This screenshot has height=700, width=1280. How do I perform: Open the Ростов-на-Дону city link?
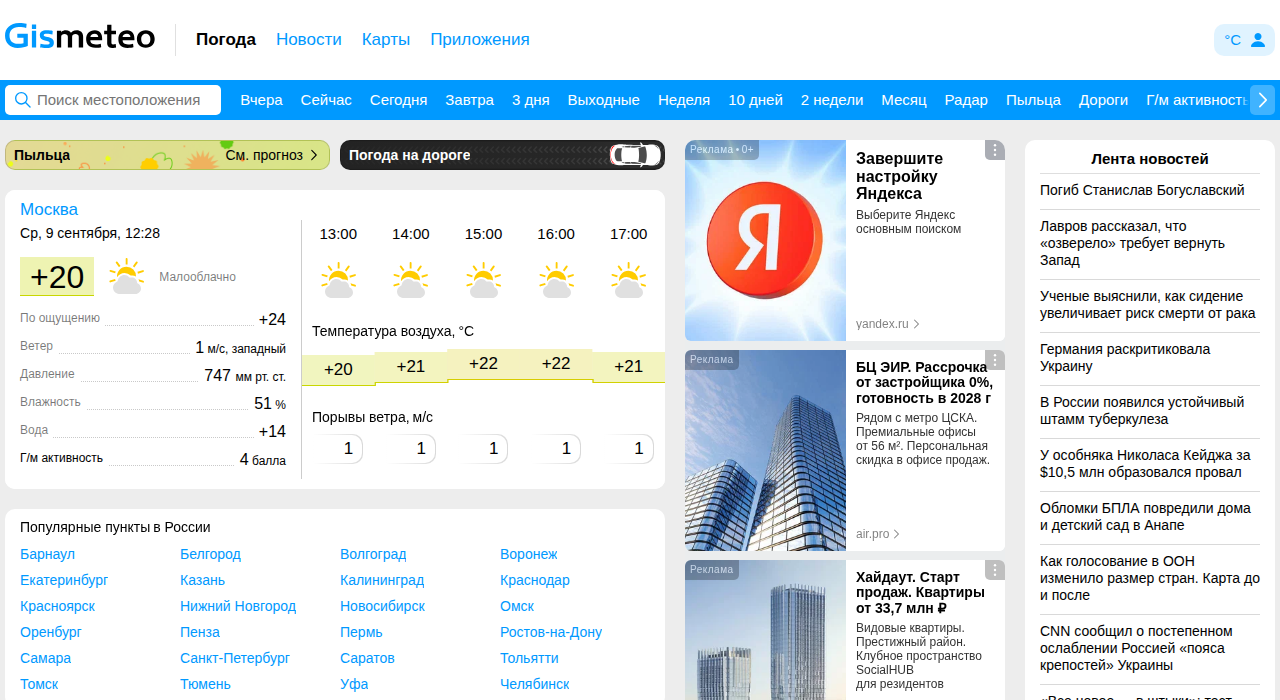click(x=551, y=632)
